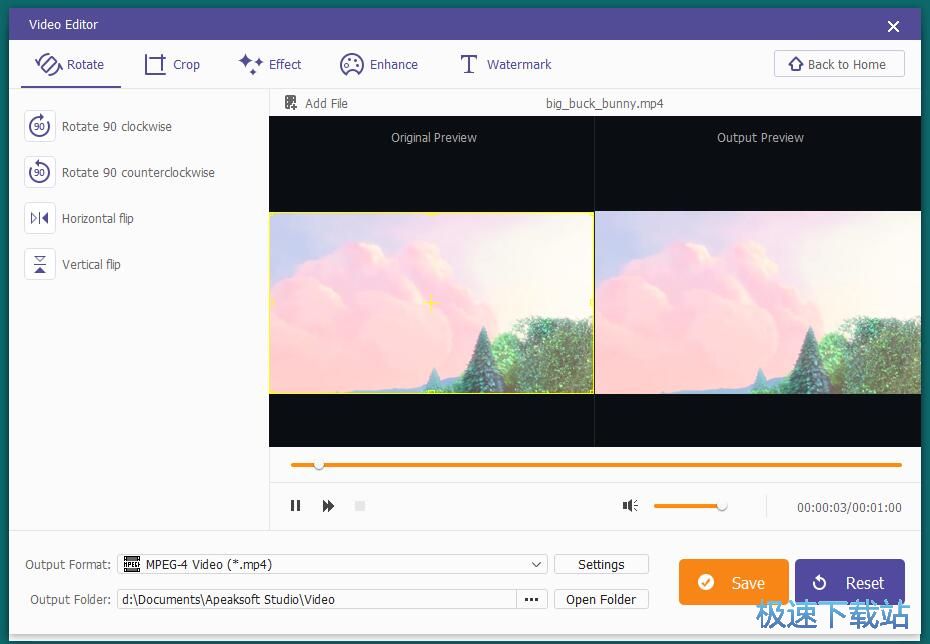The height and width of the screenshot is (644, 930).
Task: Select Horizontal flip text
Action: click(x=98, y=218)
